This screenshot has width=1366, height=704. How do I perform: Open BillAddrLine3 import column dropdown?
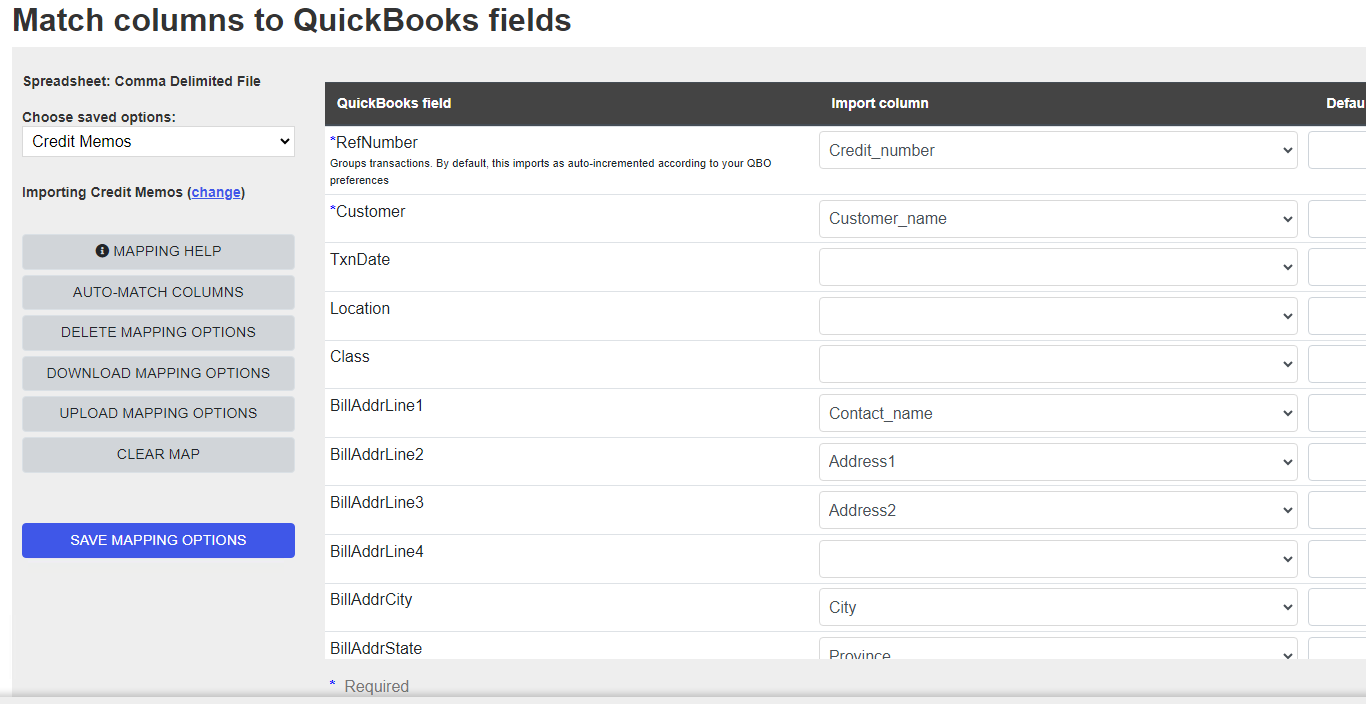coord(1058,510)
